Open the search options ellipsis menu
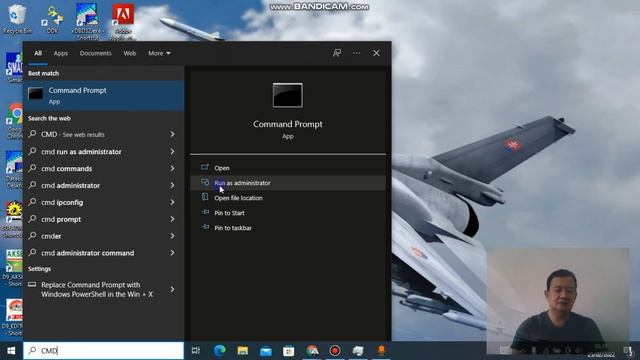 (357, 53)
